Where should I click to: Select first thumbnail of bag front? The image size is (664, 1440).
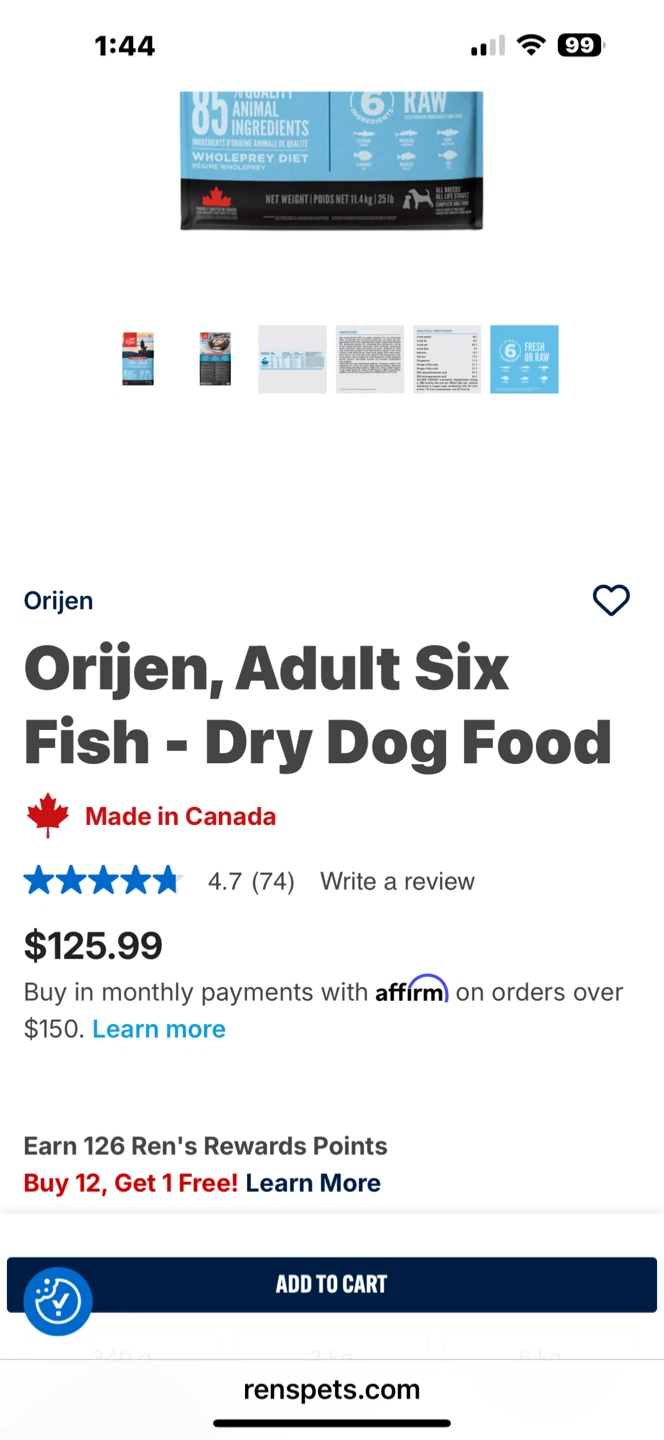coord(138,359)
